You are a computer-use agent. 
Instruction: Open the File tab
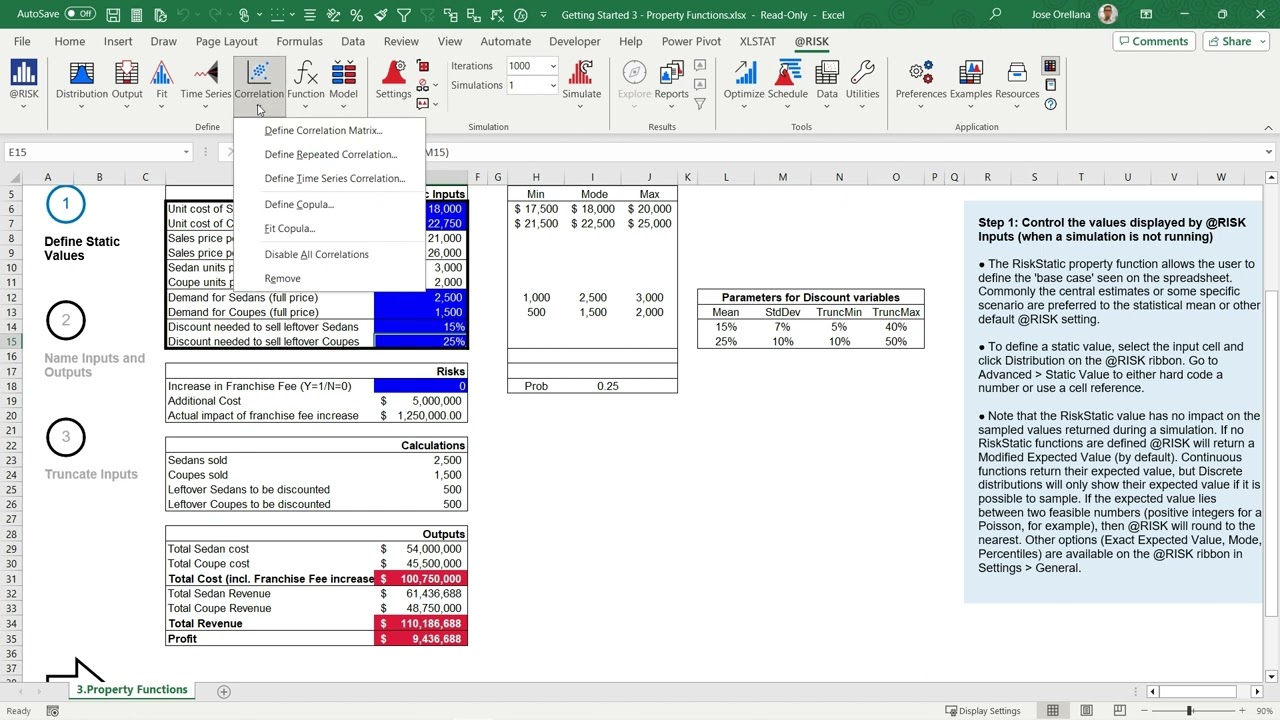[x=22, y=41]
